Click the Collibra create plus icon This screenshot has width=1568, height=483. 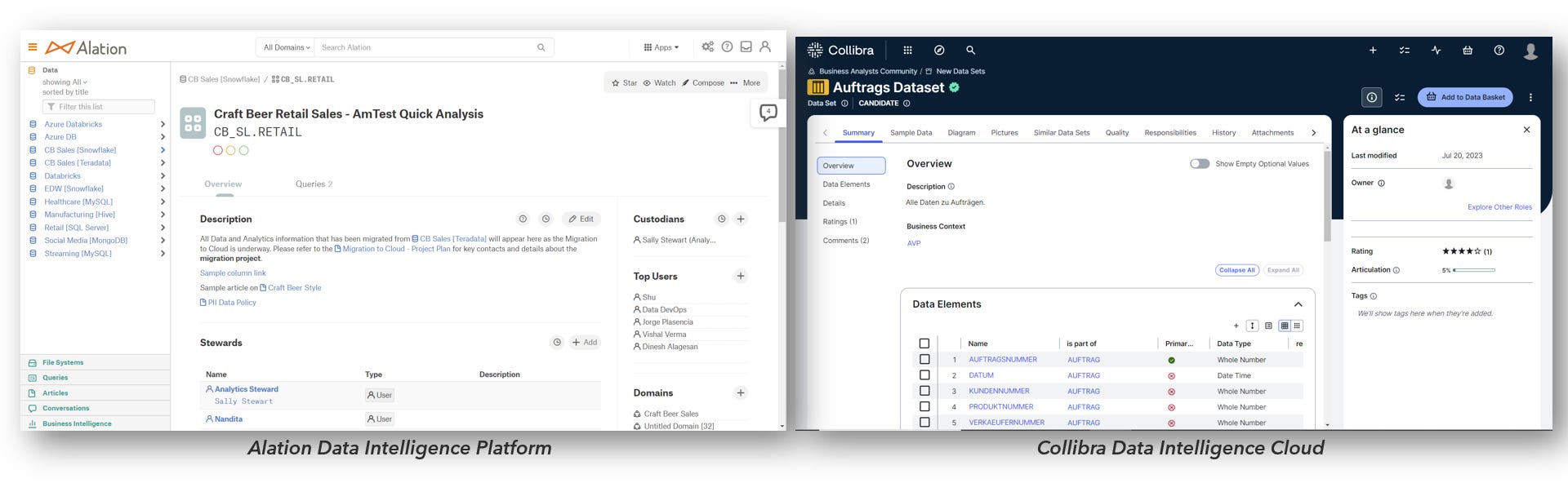[1373, 50]
